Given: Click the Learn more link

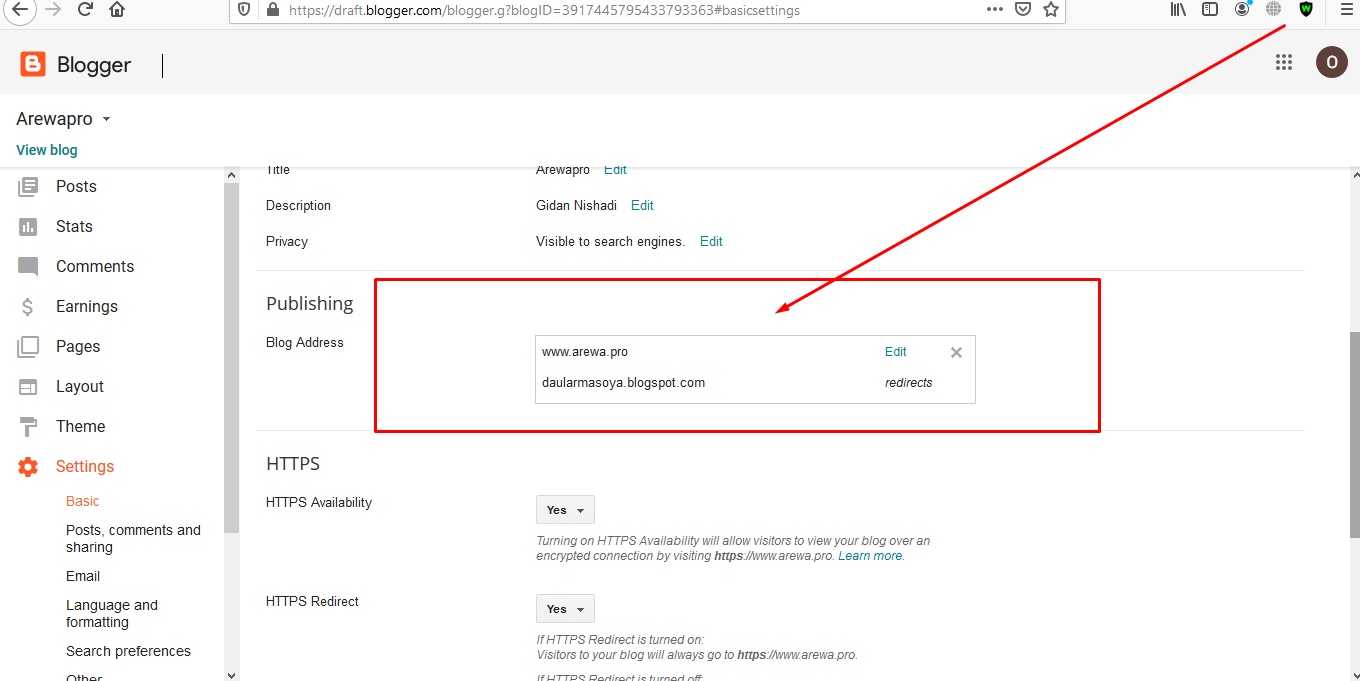Looking at the screenshot, I should click(x=870, y=556).
